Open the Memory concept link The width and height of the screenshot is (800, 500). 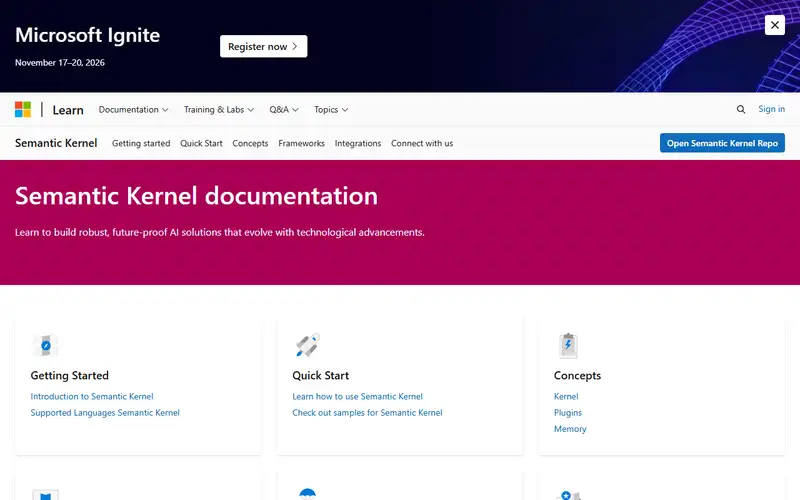570,429
